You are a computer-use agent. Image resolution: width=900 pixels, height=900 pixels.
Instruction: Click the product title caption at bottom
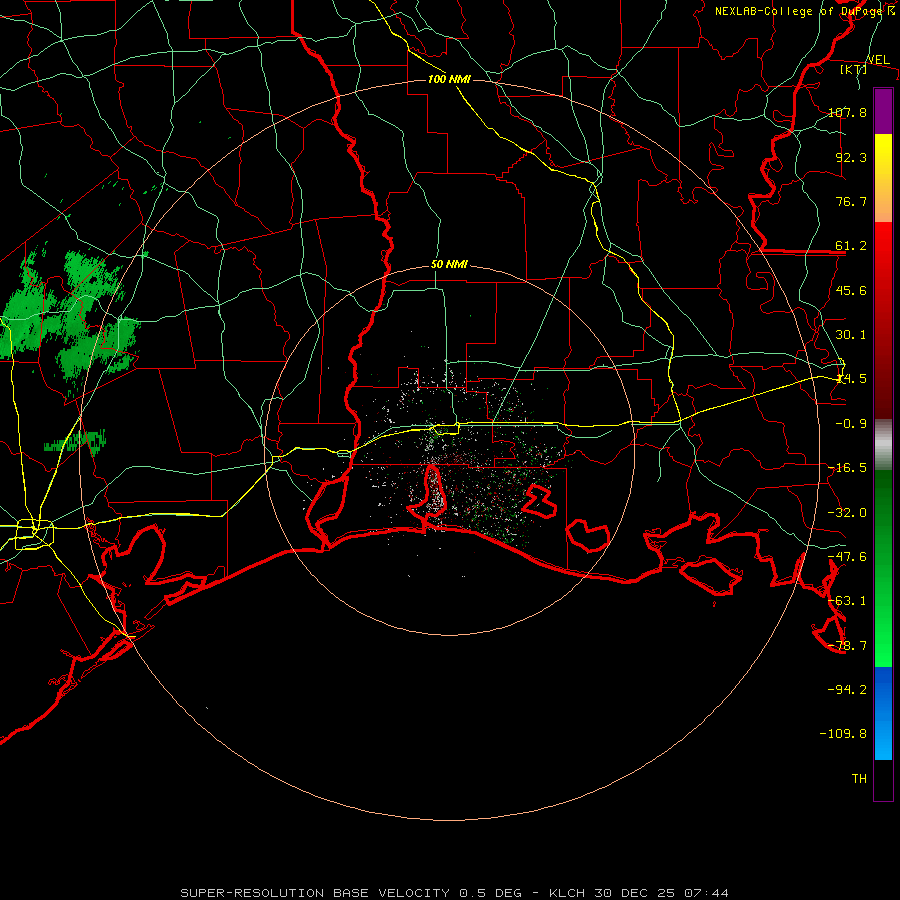(455, 893)
